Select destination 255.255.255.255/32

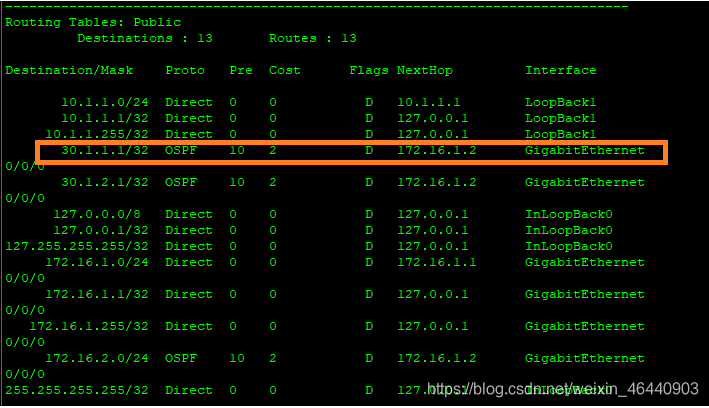click(77, 390)
